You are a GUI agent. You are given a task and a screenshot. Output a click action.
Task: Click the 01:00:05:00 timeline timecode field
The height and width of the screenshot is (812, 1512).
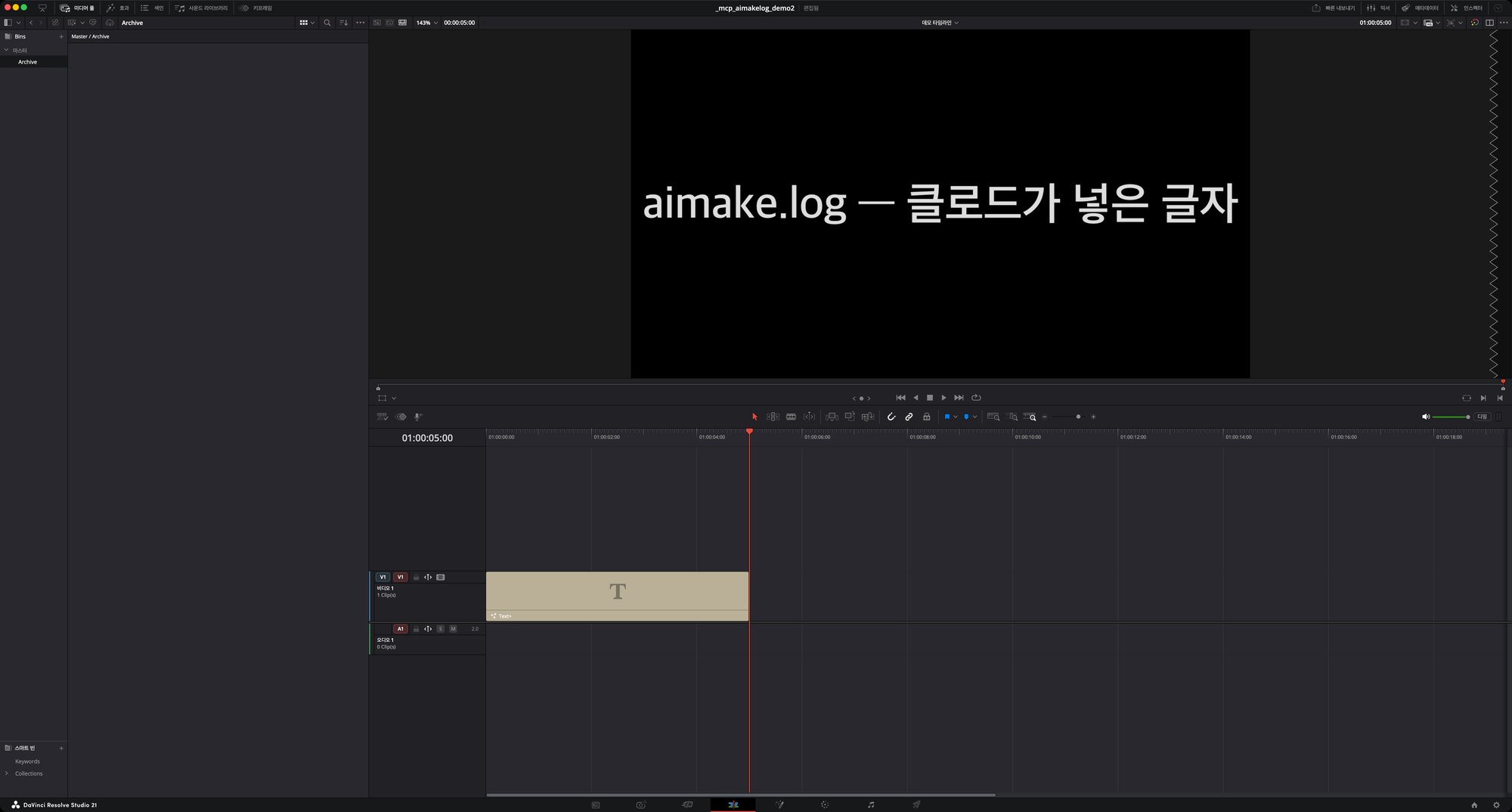[427, 438]
